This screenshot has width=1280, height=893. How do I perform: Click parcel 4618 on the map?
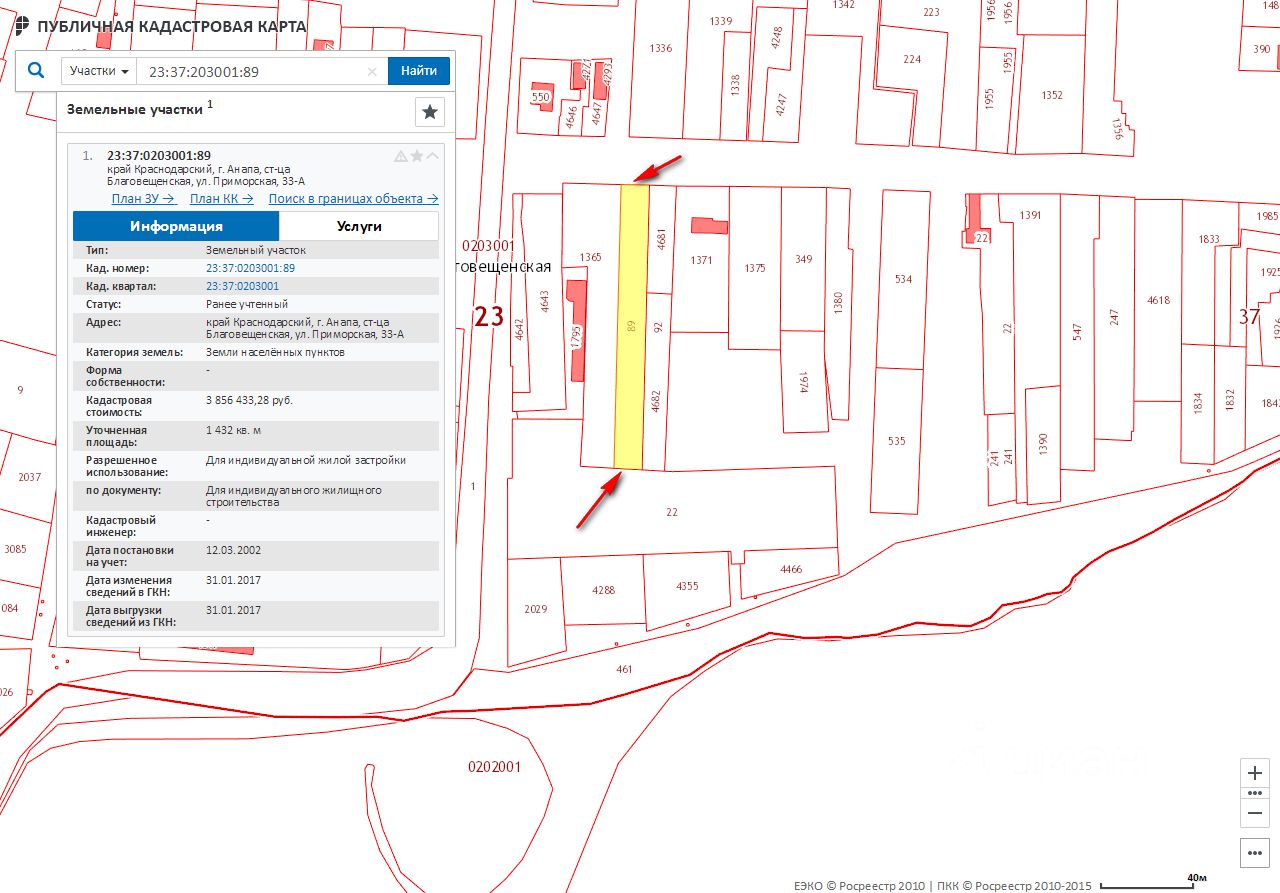(1158, 300)
